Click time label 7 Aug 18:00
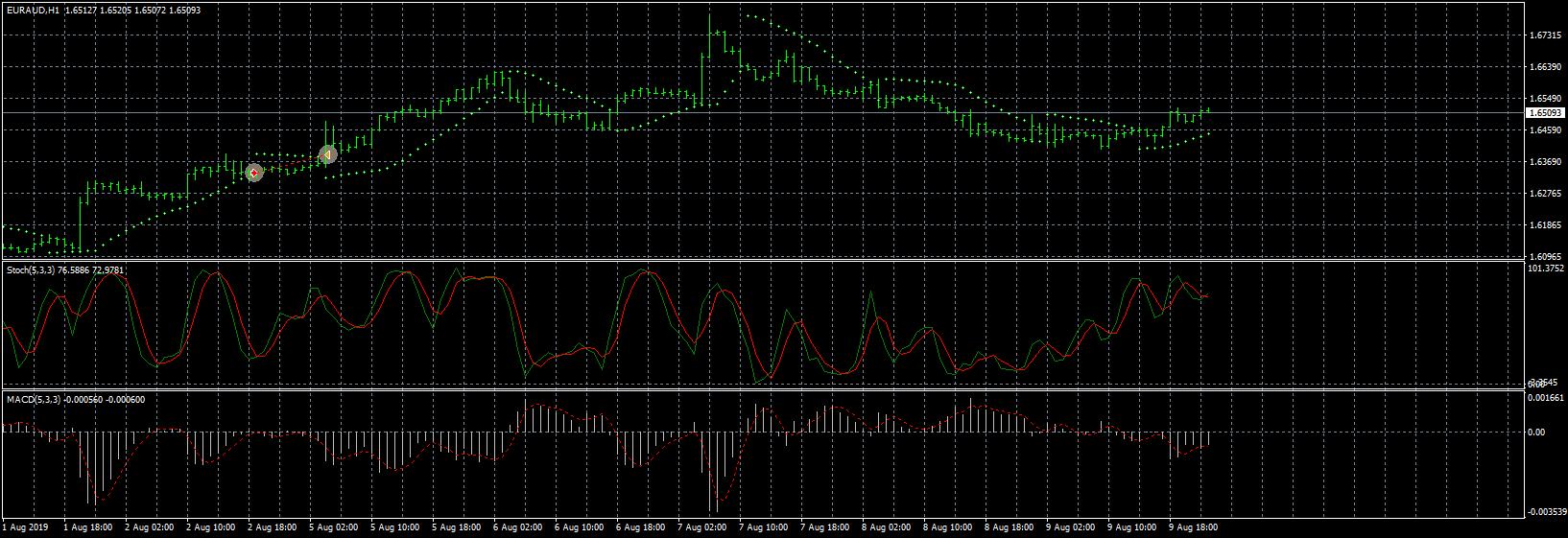 [x=825, y=527]
